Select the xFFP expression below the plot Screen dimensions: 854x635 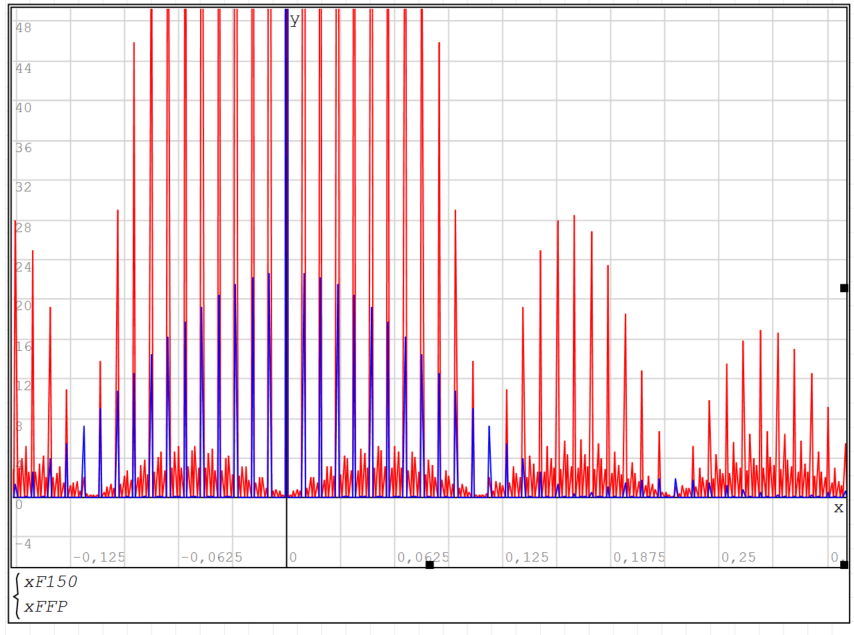click(x=46, y=606)
